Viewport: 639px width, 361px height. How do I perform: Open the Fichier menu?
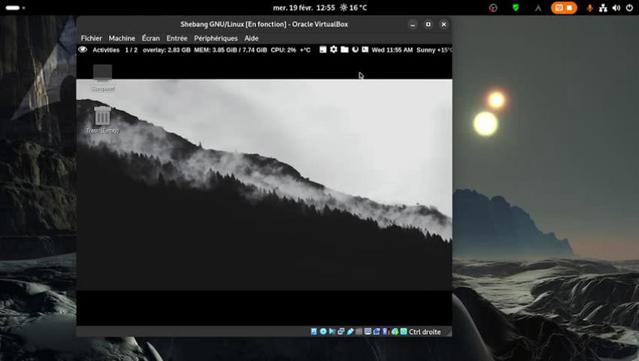pos(91,38)
